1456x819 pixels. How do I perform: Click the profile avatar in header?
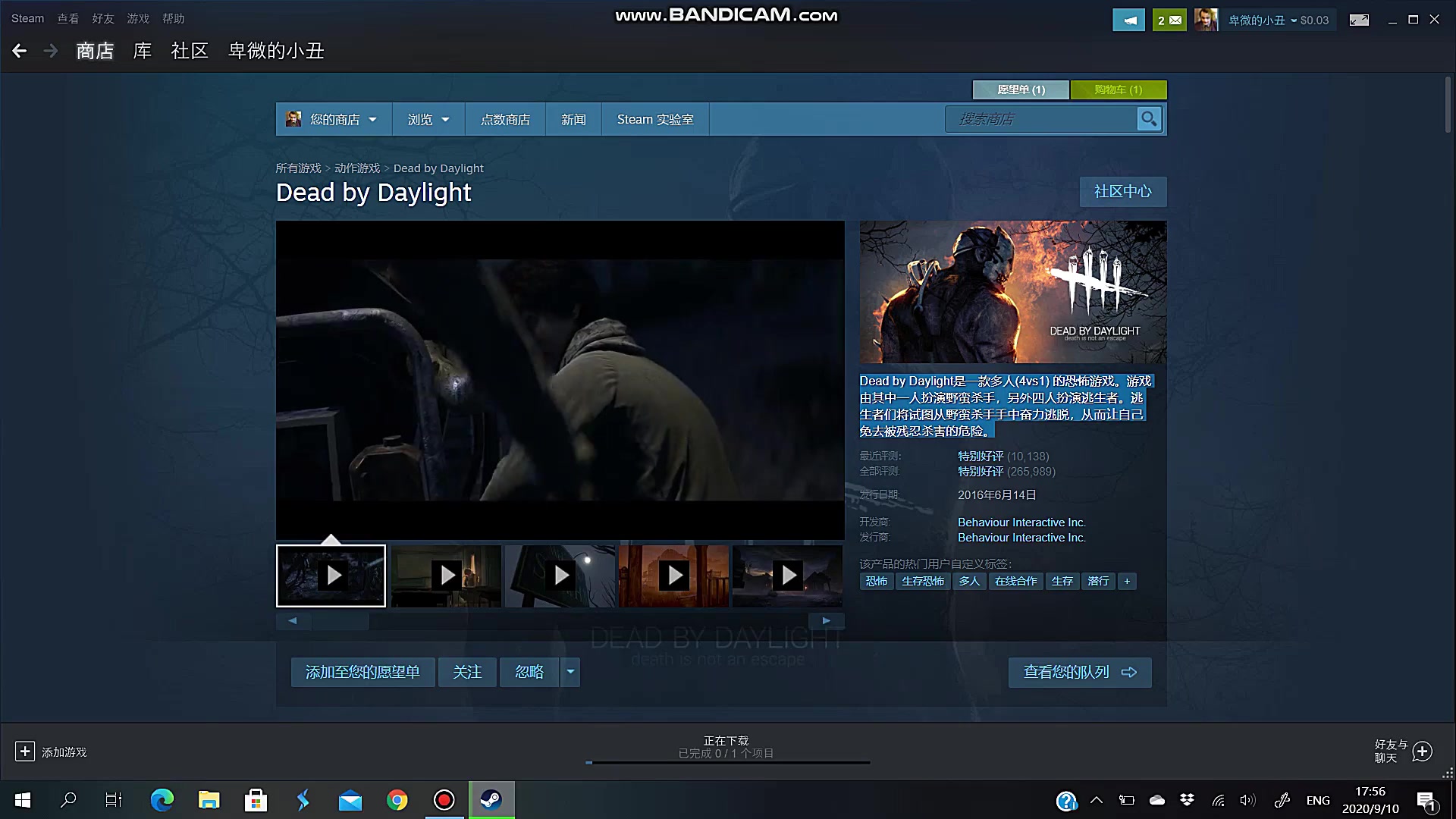1206,20
